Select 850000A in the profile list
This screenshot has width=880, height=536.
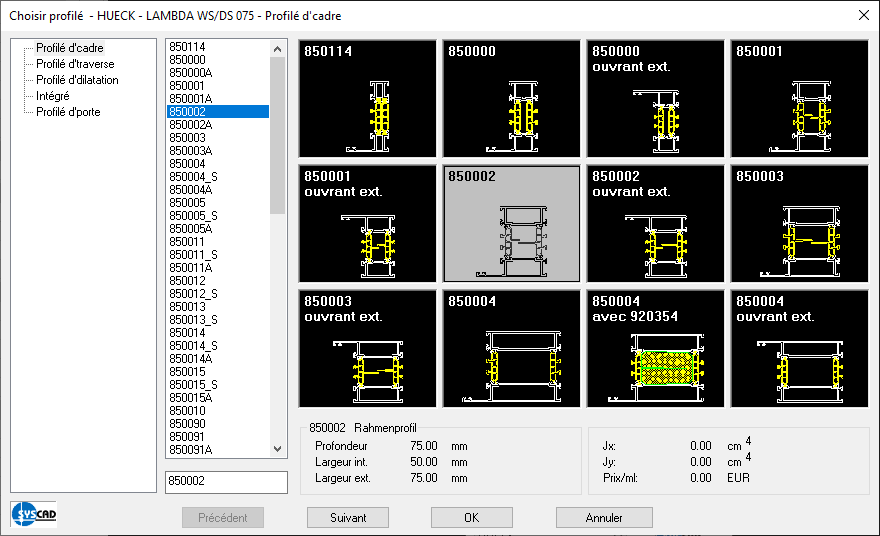[218, 72]
